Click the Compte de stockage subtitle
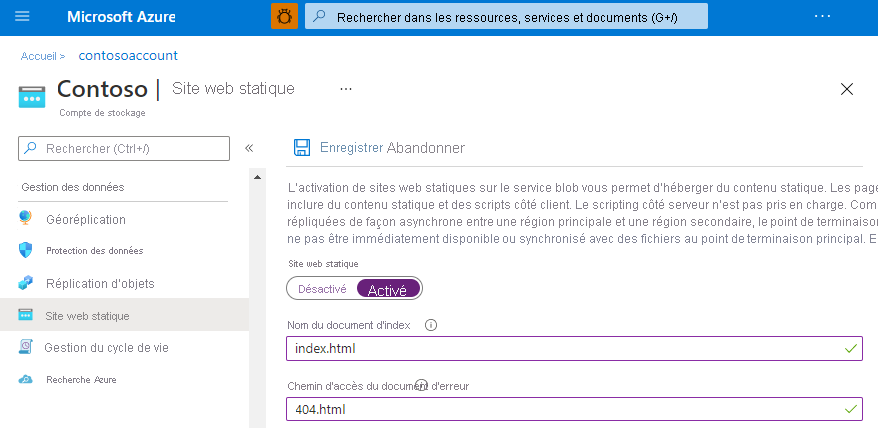 (x=102, y=113)
